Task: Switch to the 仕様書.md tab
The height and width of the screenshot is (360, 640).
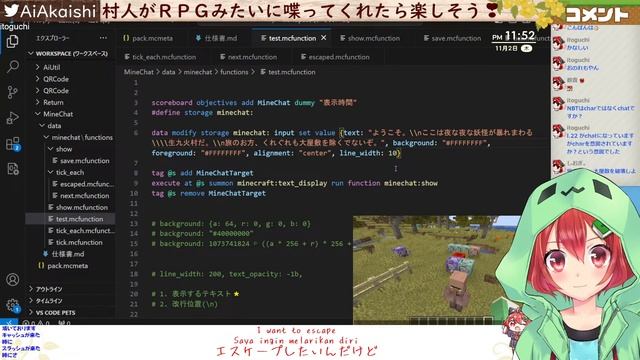Action: (216, 38)
